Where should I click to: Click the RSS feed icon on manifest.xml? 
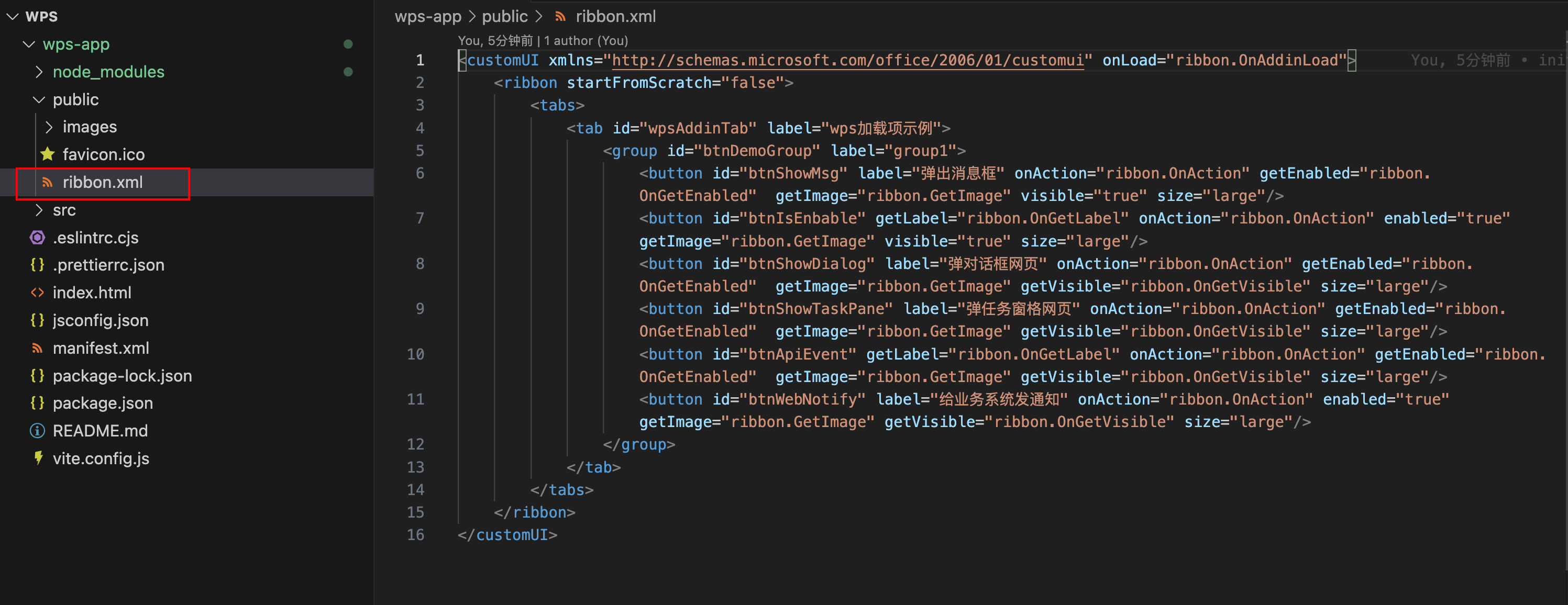[x=37, y=348]
